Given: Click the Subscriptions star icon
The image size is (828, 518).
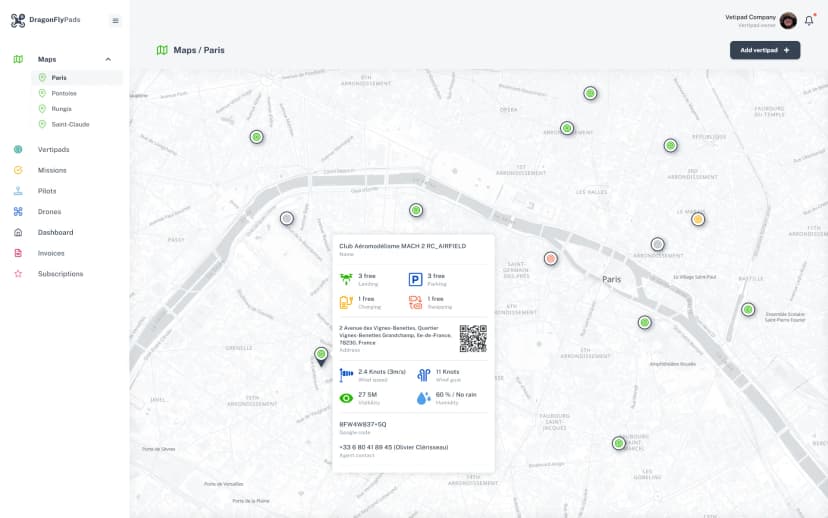Looking at the screenshot, I should point(18,274).
